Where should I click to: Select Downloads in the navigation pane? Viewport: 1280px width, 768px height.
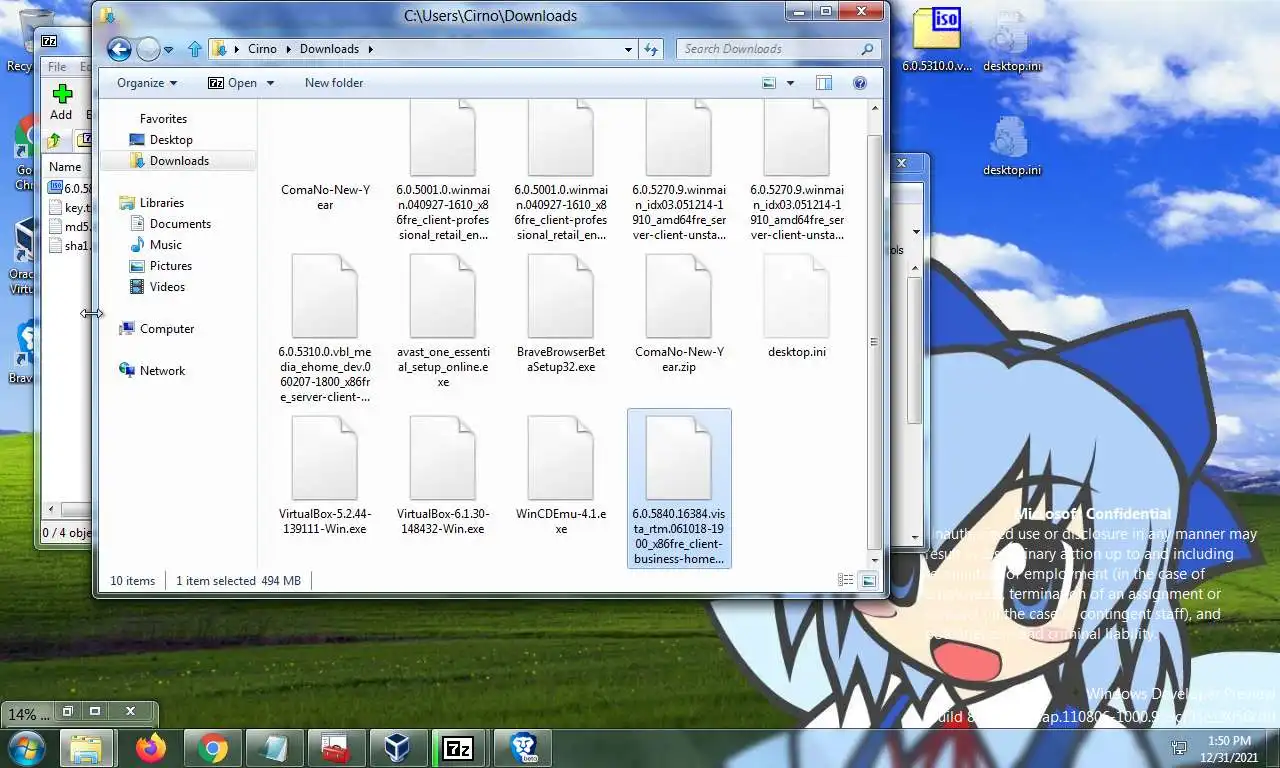[179, 161]
